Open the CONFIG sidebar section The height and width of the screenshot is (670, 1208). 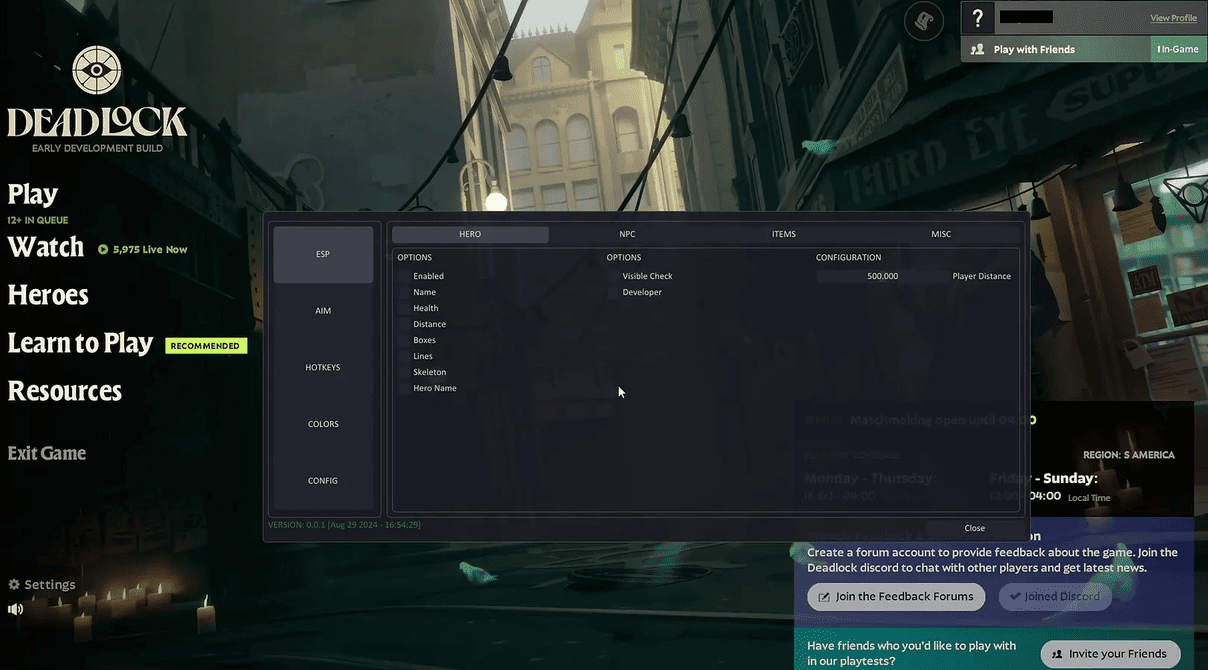click(323, 481)
